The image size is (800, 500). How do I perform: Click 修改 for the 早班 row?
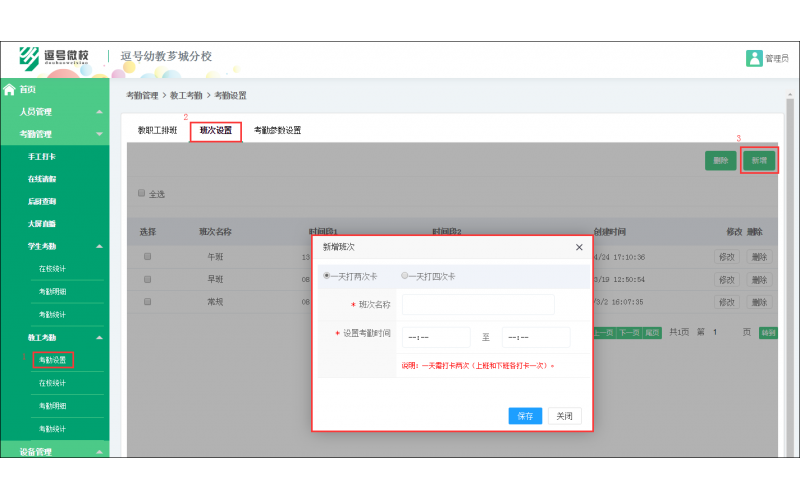[727, 279]
